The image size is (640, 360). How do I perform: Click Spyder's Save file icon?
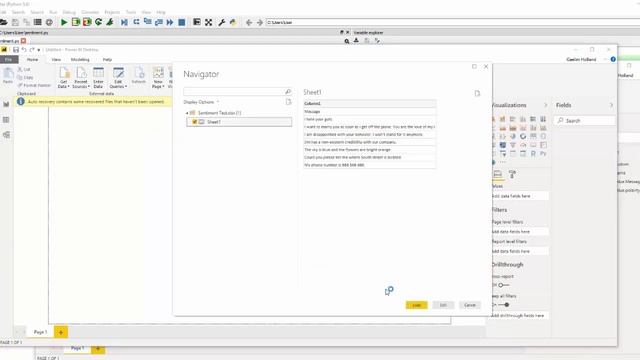[15, 22]
